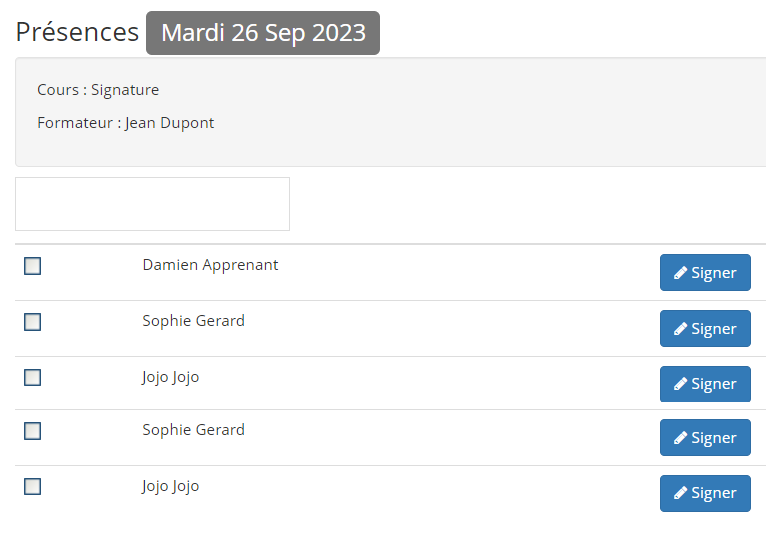Select the checkbox beside first Jojo Jojo

pyautogui.click(x=32, y=378)
